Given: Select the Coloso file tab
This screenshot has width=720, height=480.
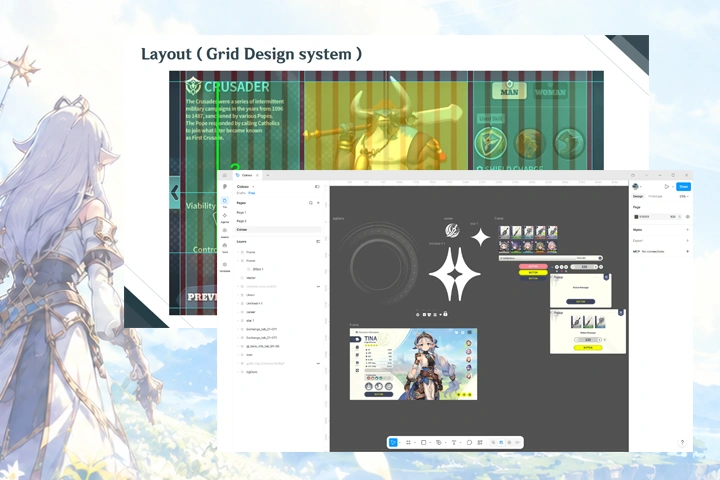Looking at the screenshot, I should (x=247, y=175).
